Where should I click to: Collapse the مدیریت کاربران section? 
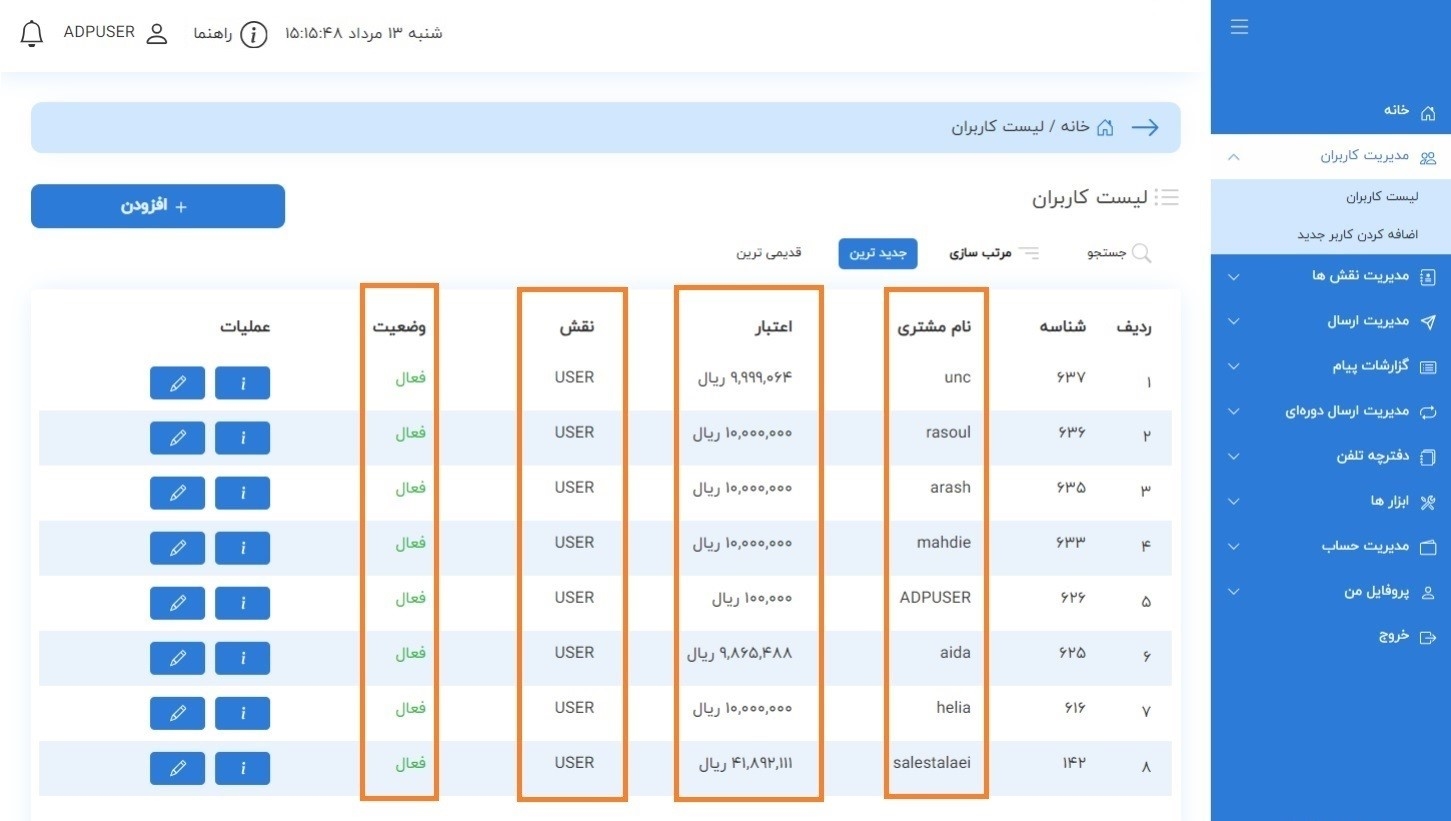[x=1363, y=155]
